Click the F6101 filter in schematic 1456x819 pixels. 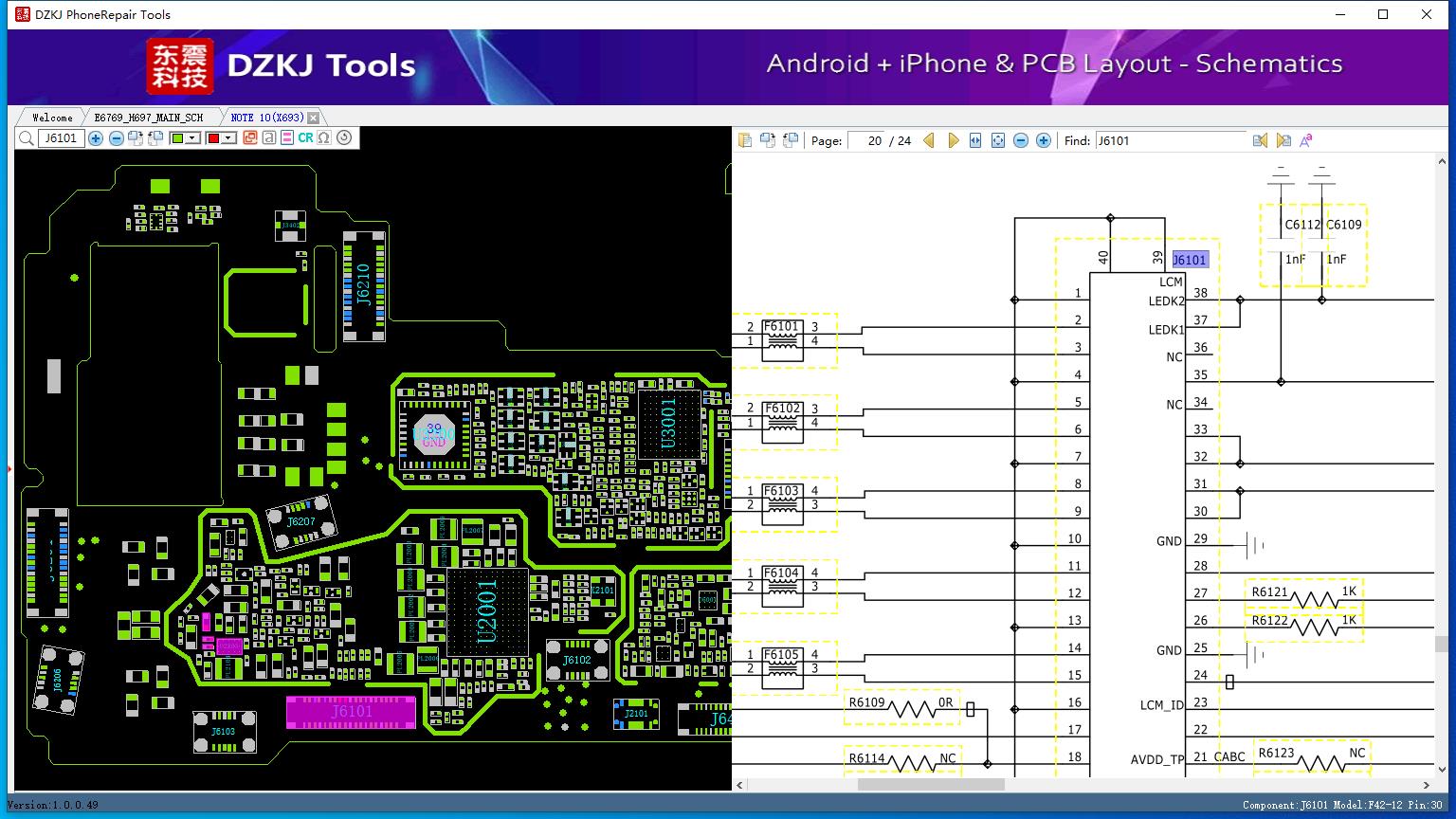click(782, 340)
